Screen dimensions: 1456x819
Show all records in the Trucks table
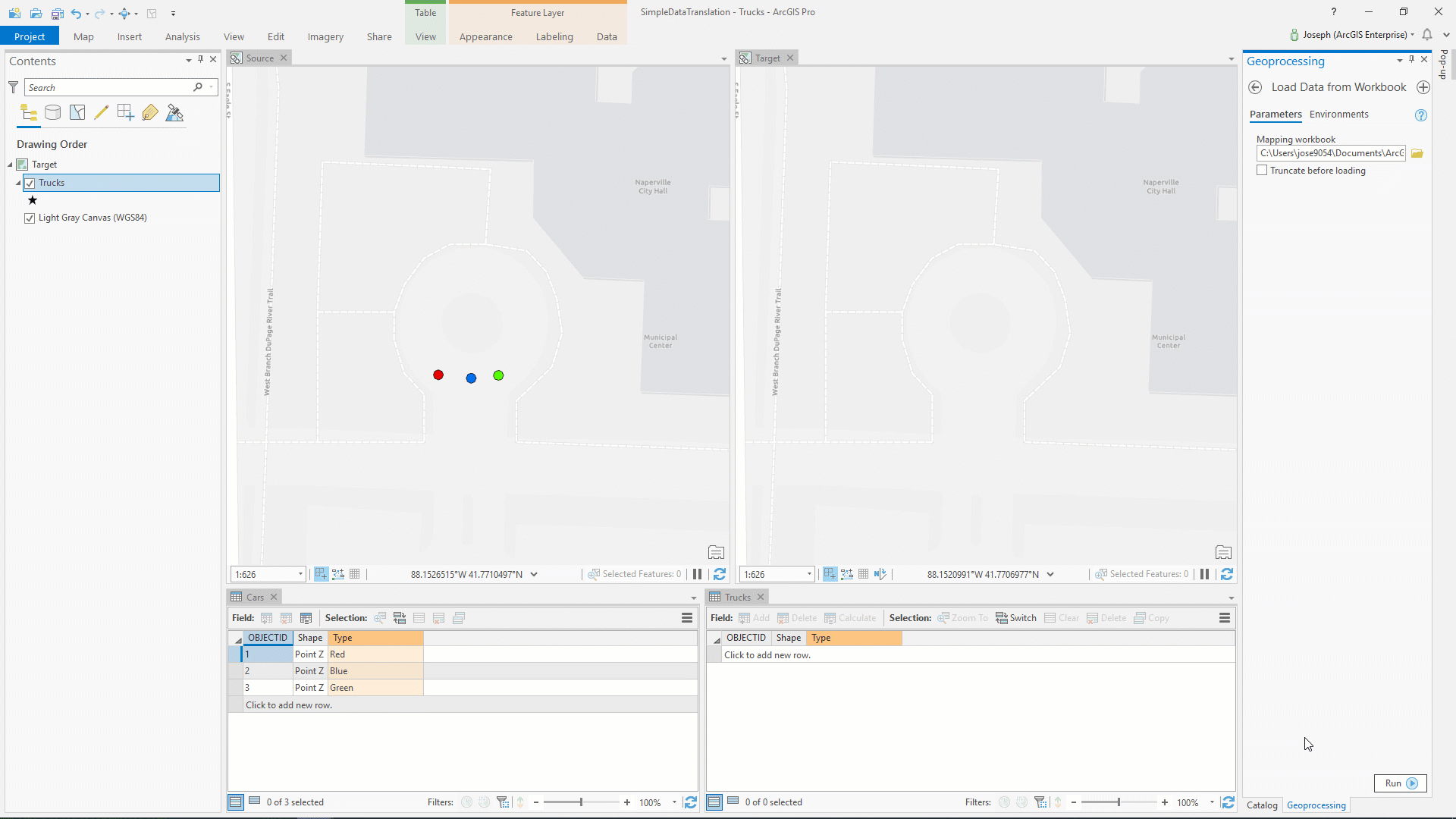[x=714, y=802]
